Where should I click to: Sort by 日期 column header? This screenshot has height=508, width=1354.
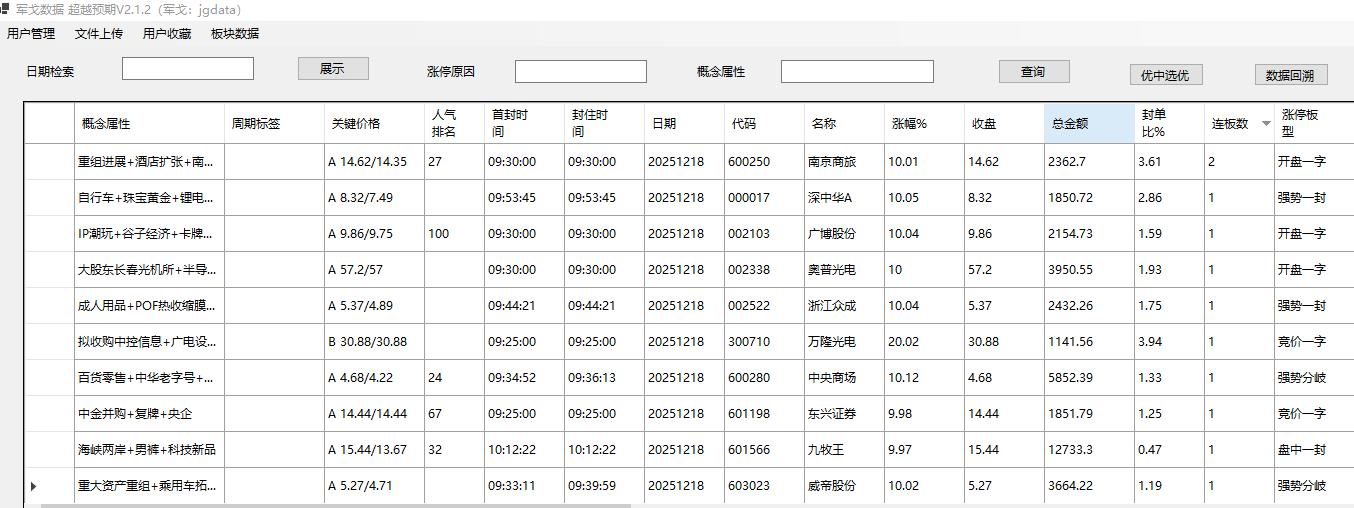pos(684,124)
